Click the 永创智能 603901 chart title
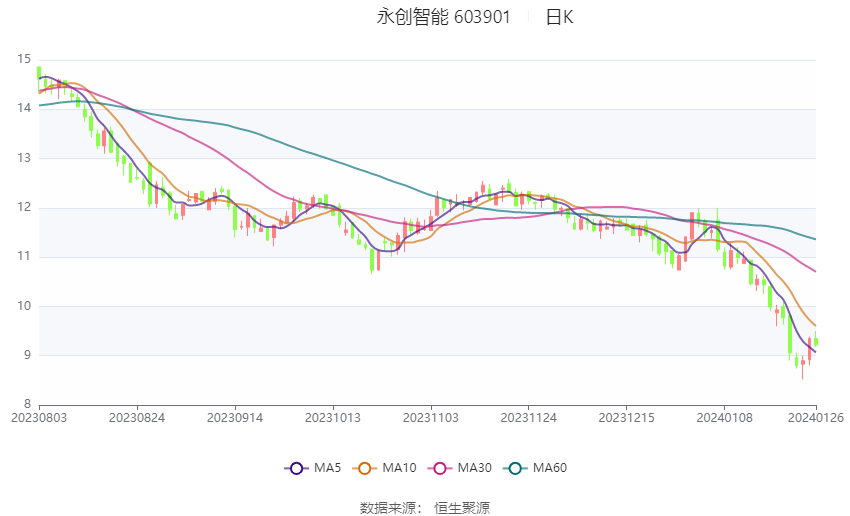The height and width of the screenshot is (516, 850). pyautogui.click(x=443, y=17)
